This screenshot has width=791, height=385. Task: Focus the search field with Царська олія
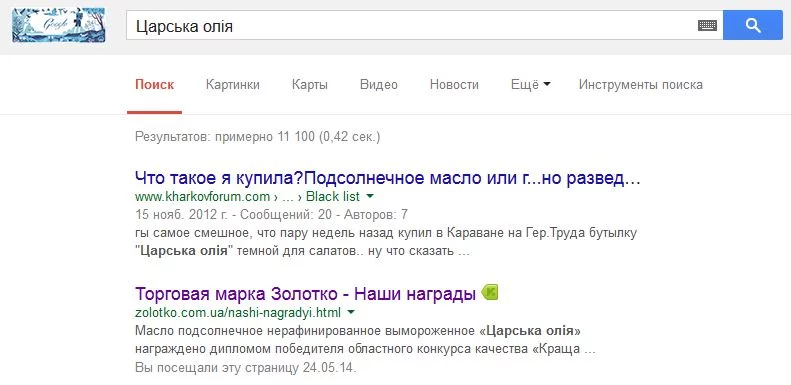pos(409,25)
